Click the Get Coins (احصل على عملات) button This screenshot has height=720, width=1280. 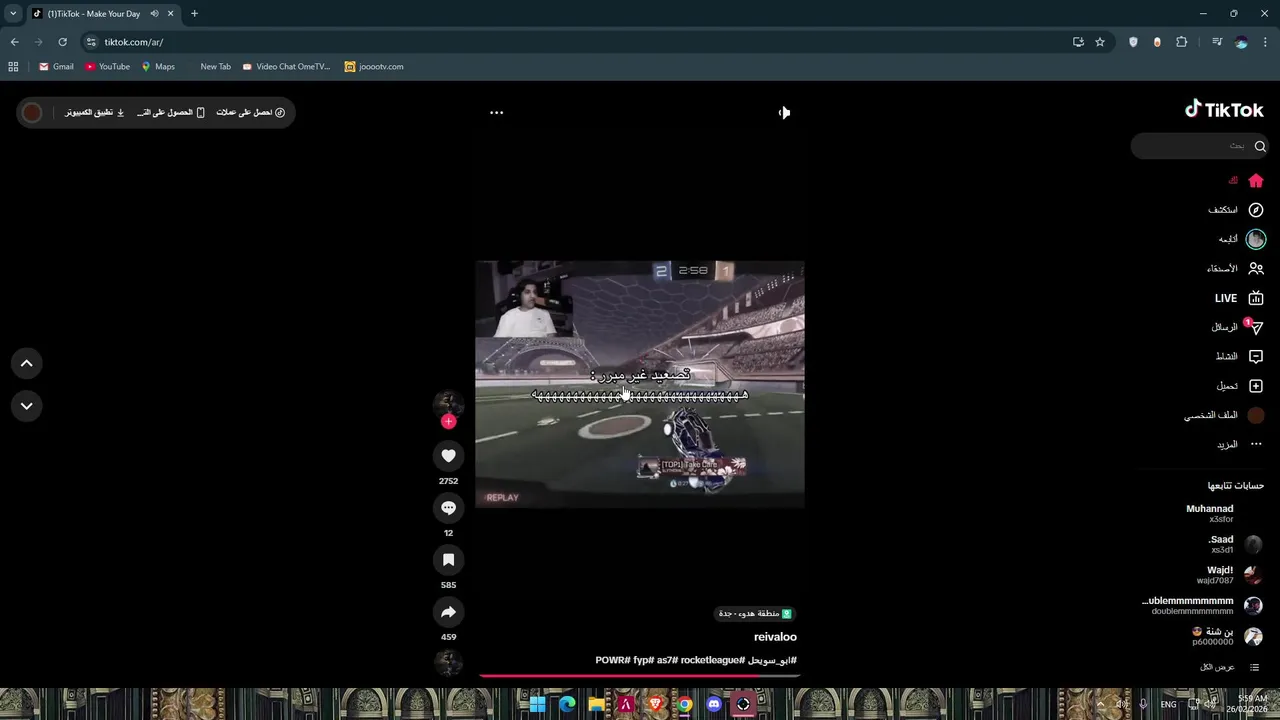[x=251, y=112]
